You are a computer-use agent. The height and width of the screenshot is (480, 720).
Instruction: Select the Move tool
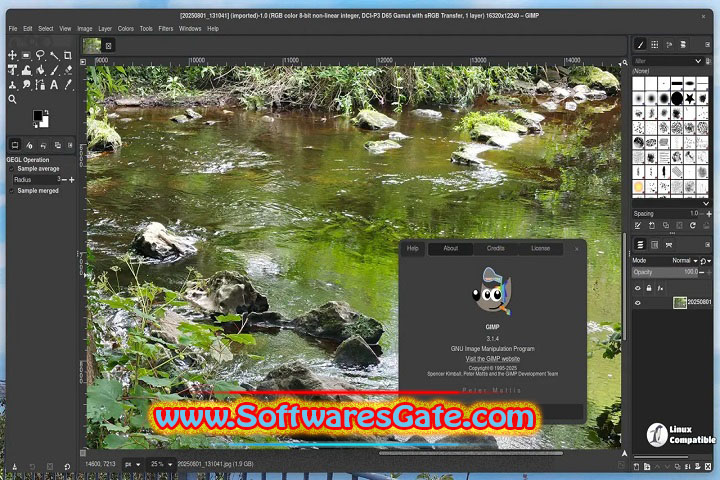click(x=12, y=56)
